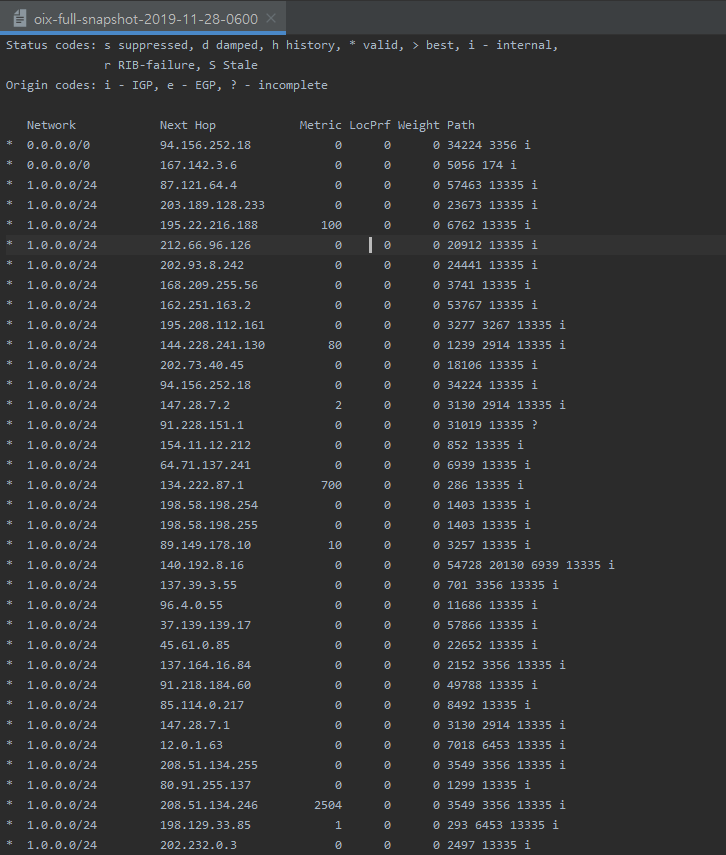Click next hop 12.0.1.63
Image resolution: width=726 pixels, height=855 pixels.
click(191, 745)
